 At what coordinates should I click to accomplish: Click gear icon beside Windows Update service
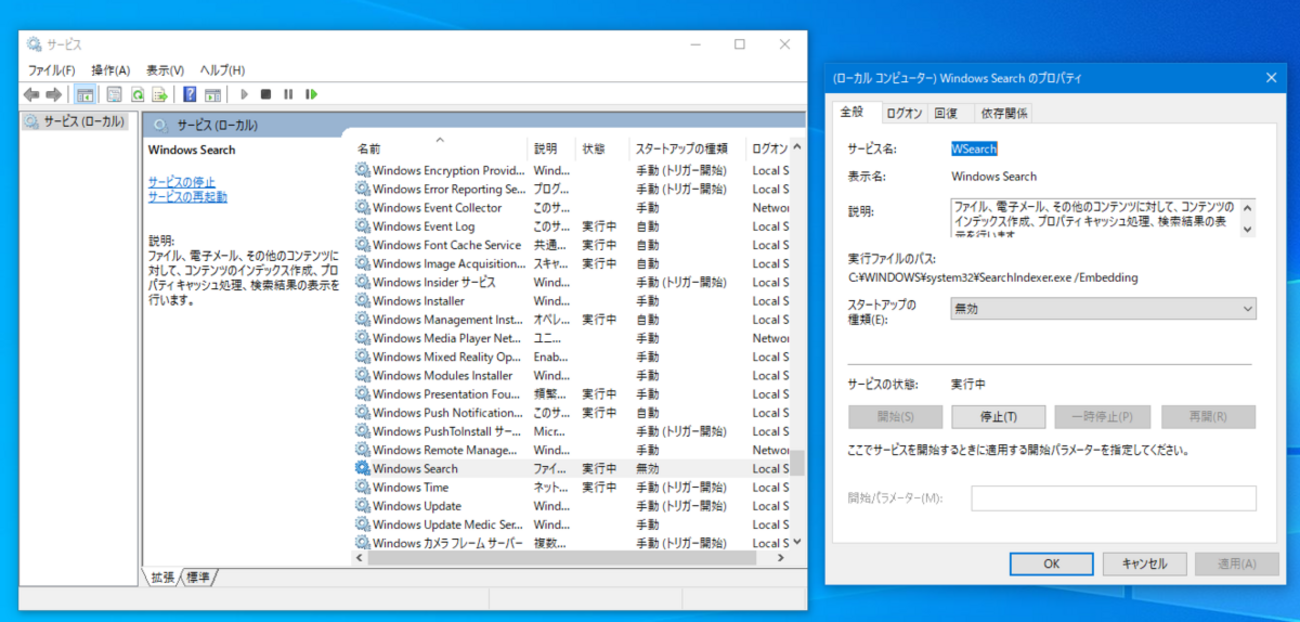[x=362, y=506]
